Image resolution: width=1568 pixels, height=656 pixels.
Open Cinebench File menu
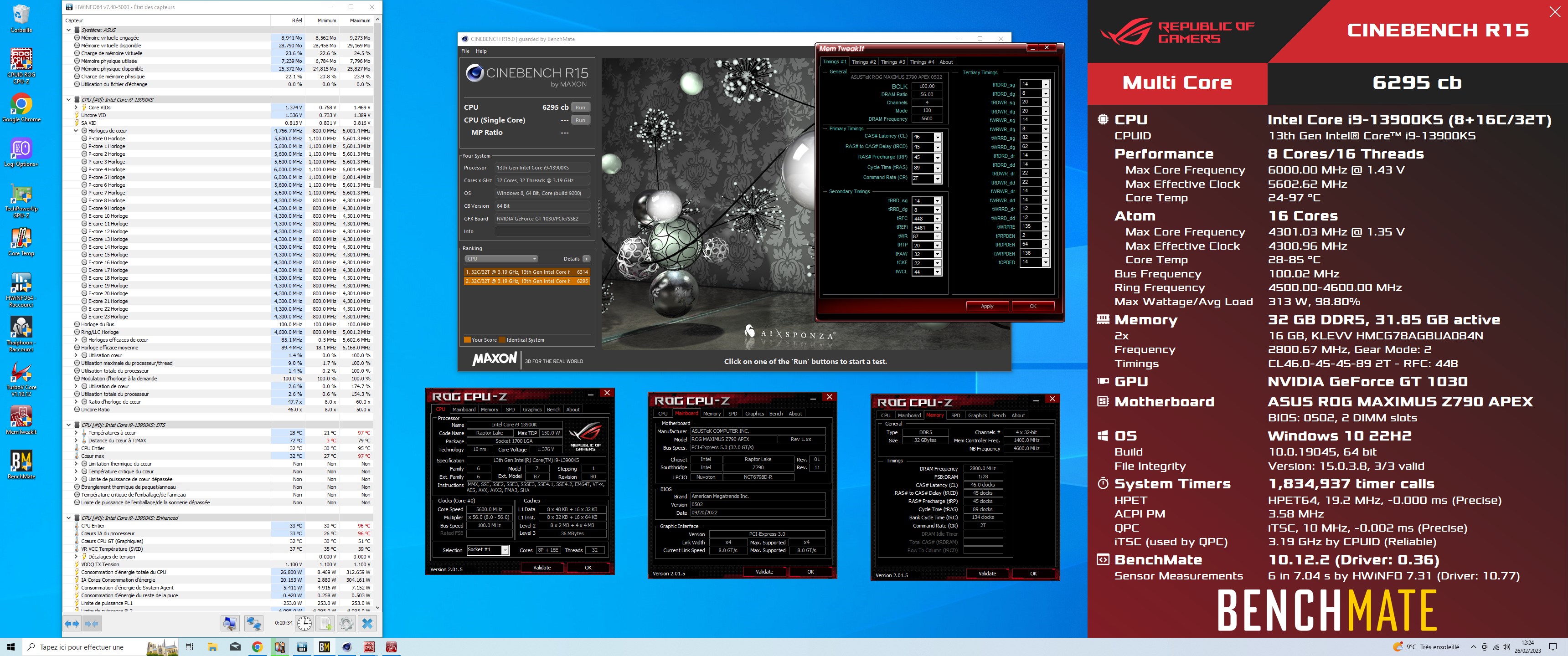pyautogui.click(x=465, y=51)
